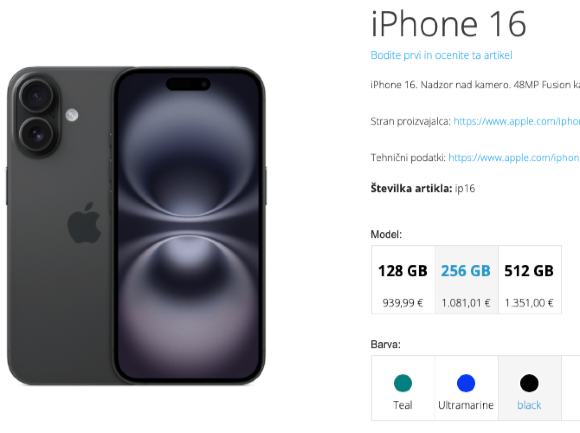Screen dimensions: 580x433
Task: Click the 939,99 € price
Action: 403,303
